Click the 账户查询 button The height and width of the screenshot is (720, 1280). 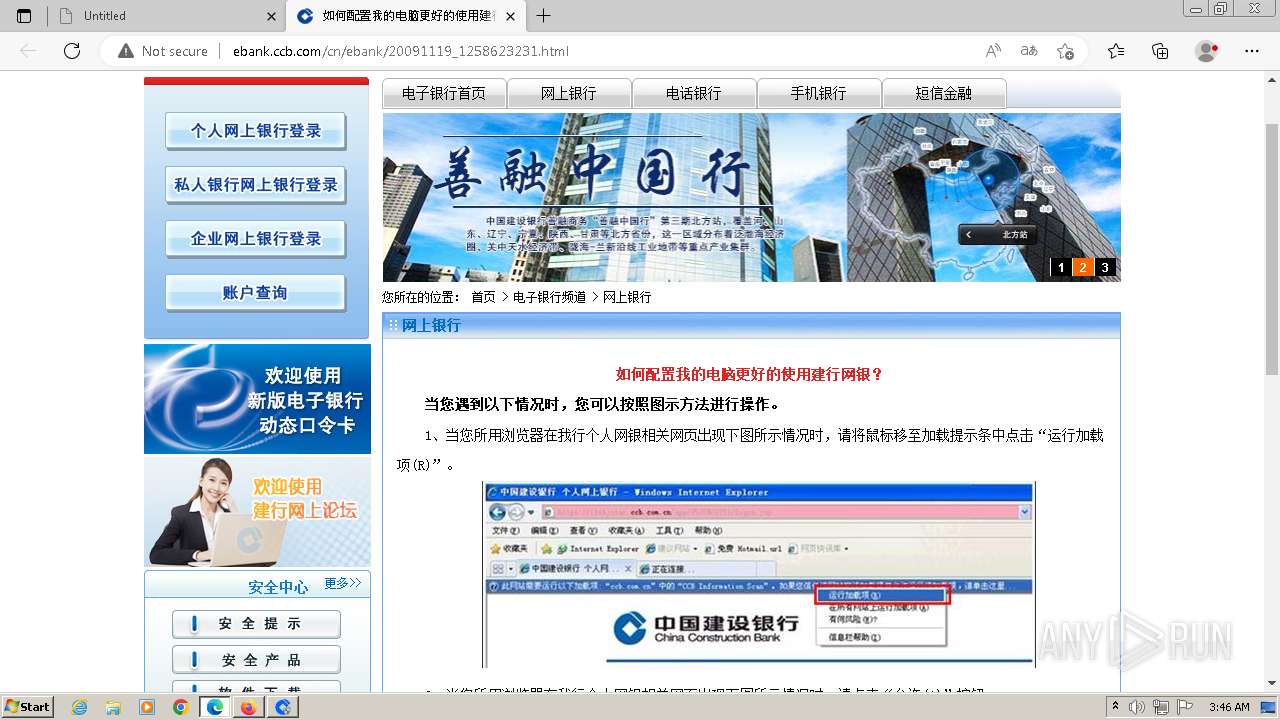tap(256, 293)
